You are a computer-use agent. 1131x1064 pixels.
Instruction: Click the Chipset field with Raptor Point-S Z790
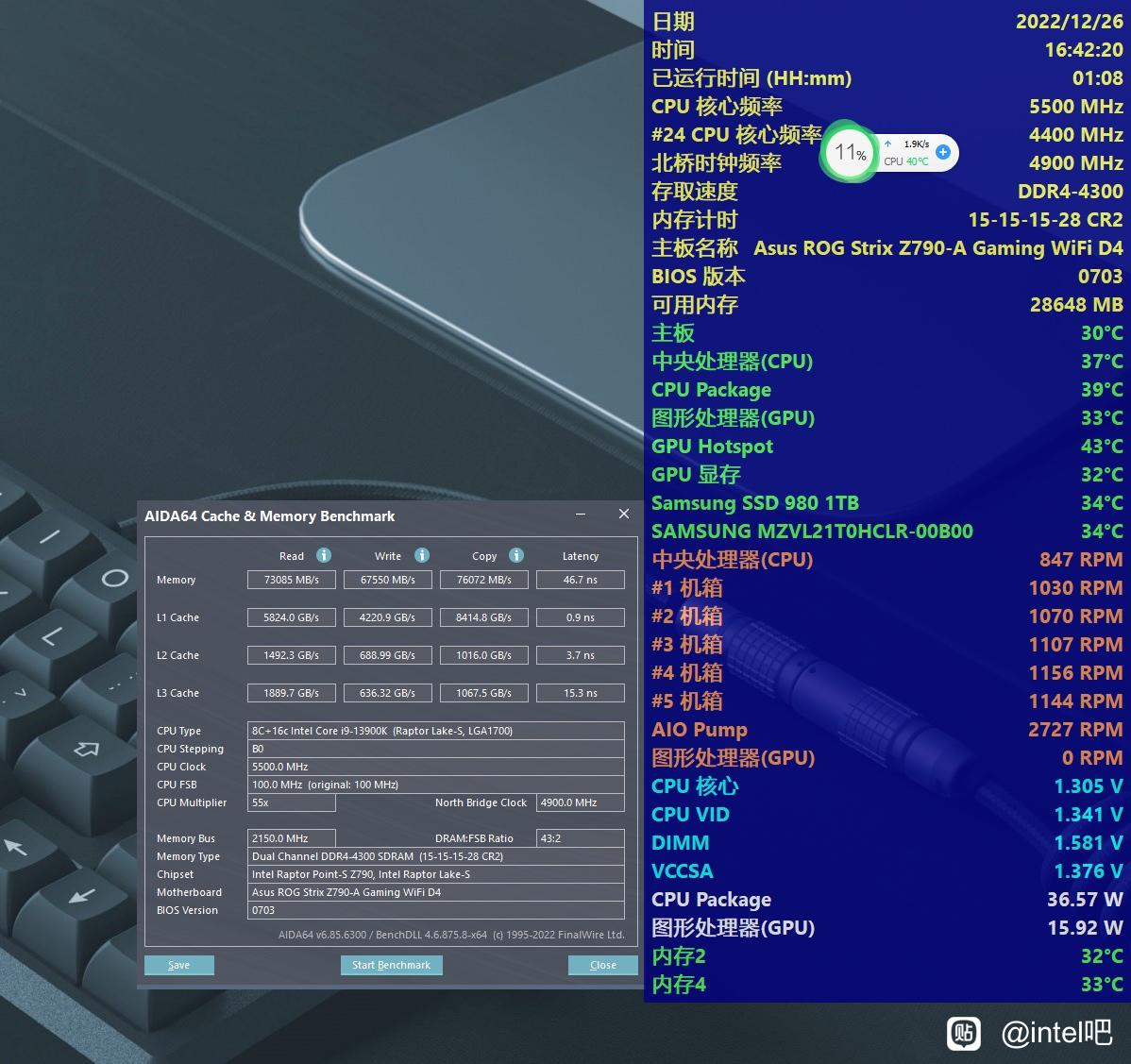[435, 874]
